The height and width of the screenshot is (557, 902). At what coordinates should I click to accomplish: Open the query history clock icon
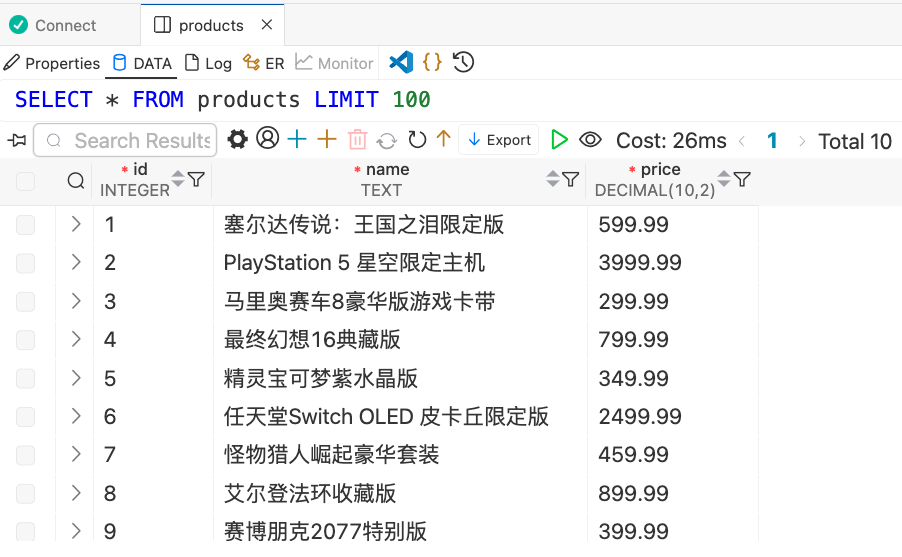pyautogui.click(x=463, y=62)
